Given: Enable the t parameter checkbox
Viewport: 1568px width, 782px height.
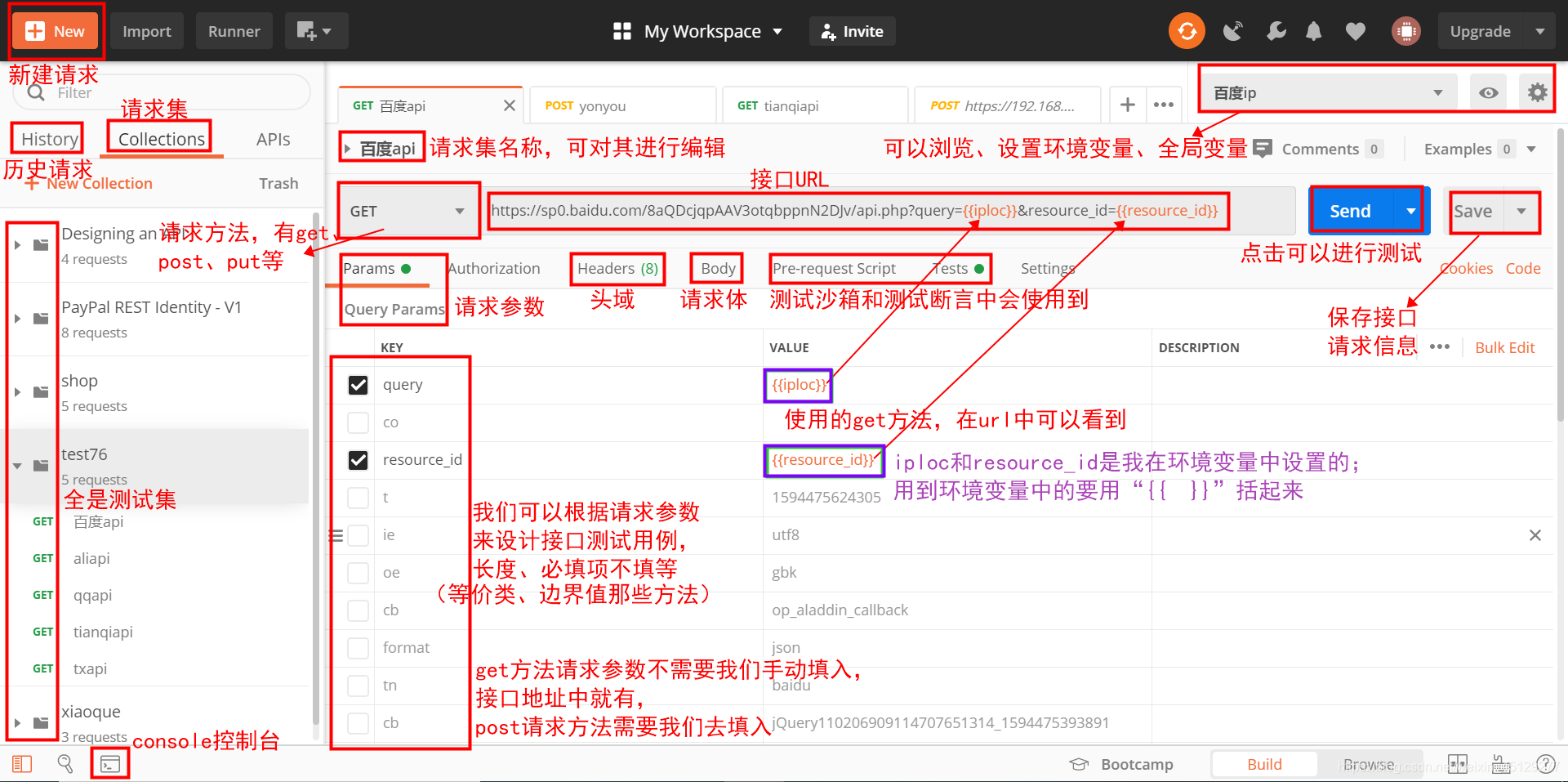Looking at the screenshot, I should coord(358,498).
